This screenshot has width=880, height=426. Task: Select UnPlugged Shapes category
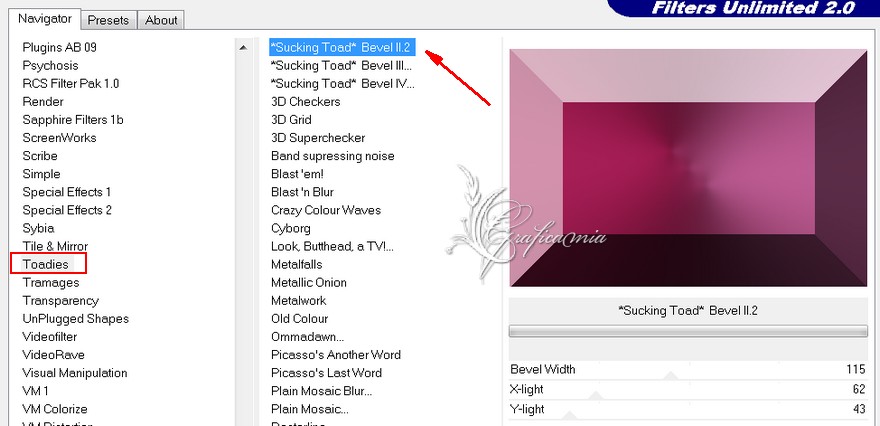[76, 318]
